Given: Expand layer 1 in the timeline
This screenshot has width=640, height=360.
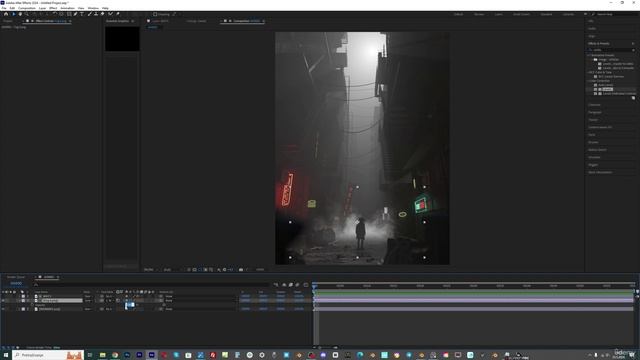Looking at the screenshot, I should click(x=19, y=296).
